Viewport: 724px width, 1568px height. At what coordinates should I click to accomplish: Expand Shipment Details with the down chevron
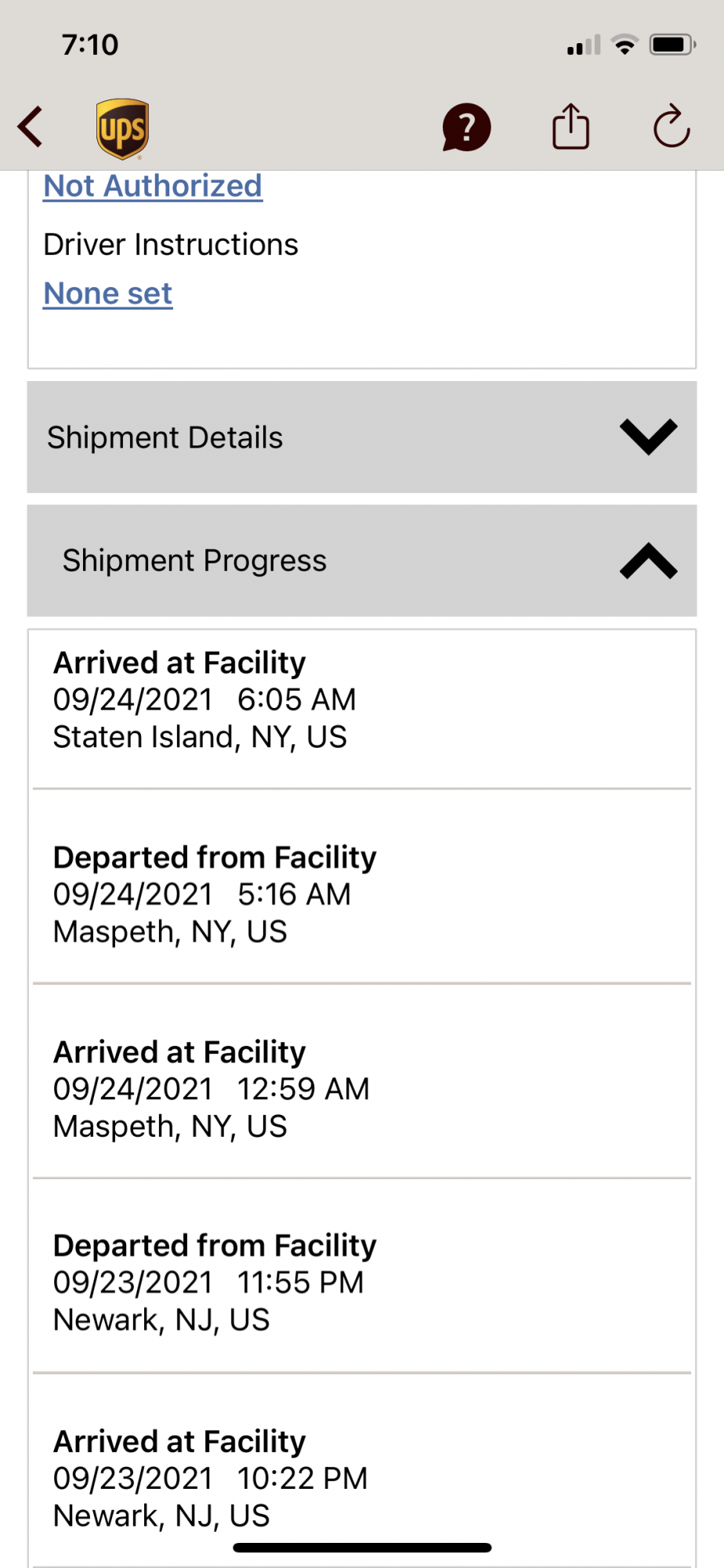click(648, 437)
